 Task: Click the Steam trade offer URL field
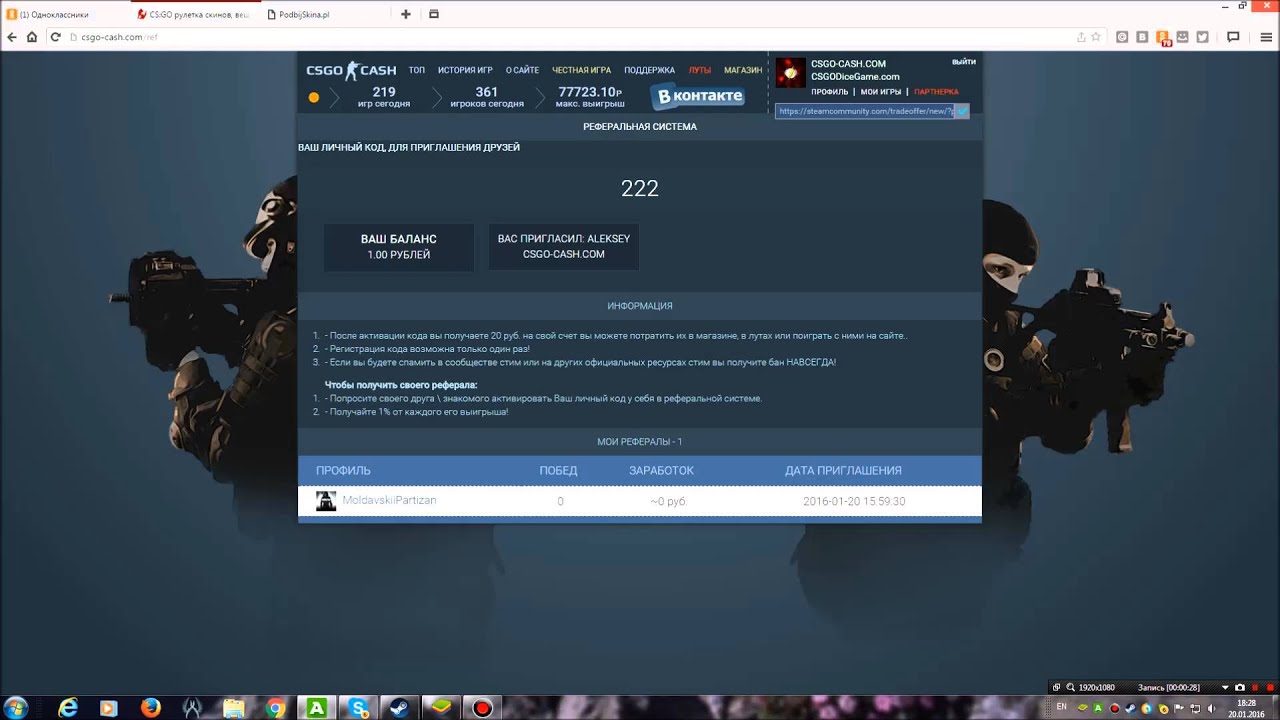[x=865, y=111]
